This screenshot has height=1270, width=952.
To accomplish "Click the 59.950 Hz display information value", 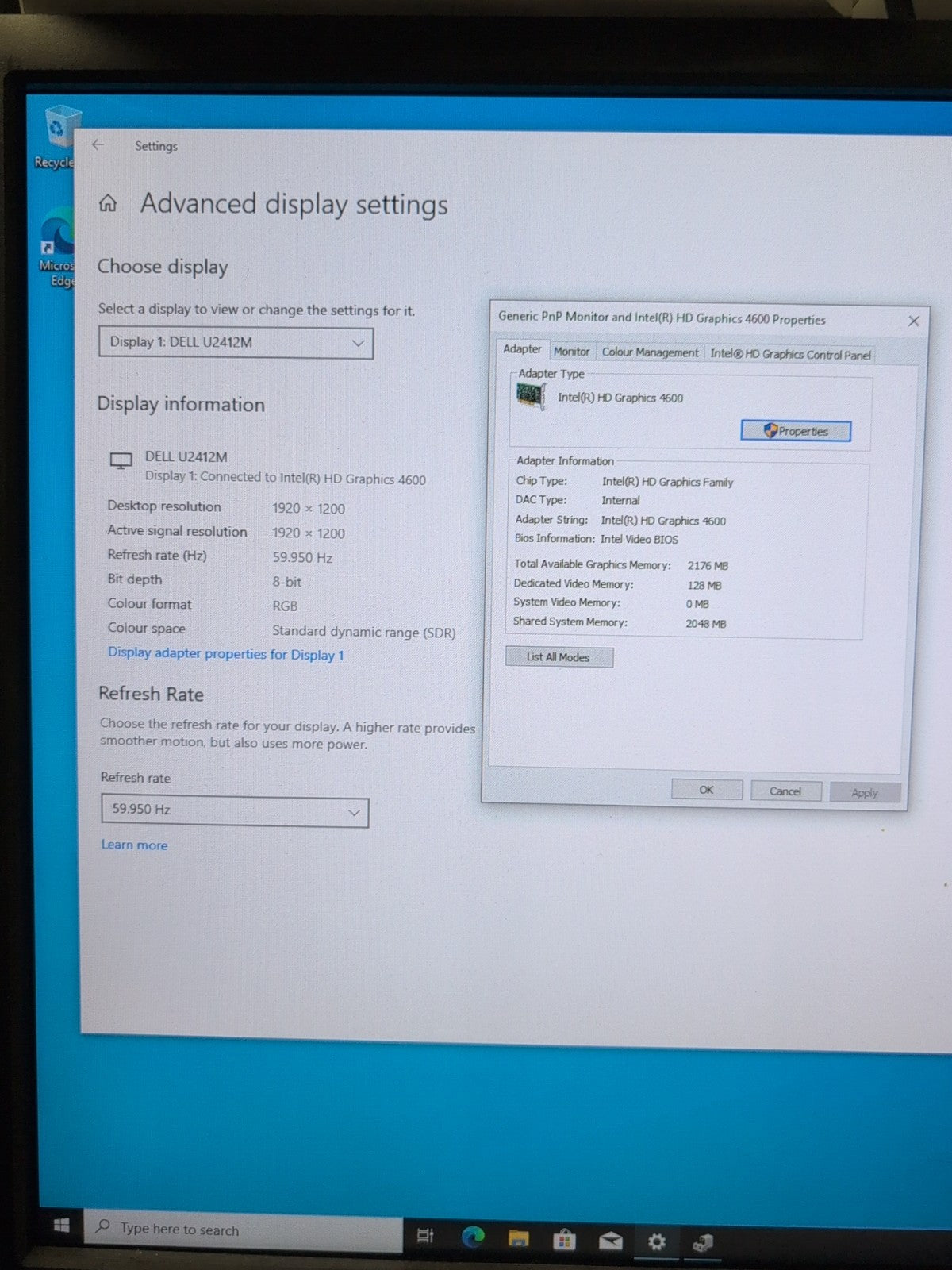I will point(302,557).
